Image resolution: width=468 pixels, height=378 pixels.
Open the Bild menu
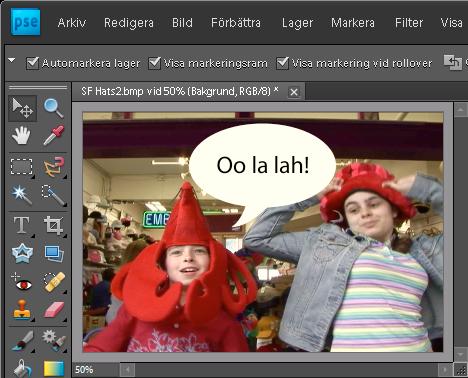(182, 23)
